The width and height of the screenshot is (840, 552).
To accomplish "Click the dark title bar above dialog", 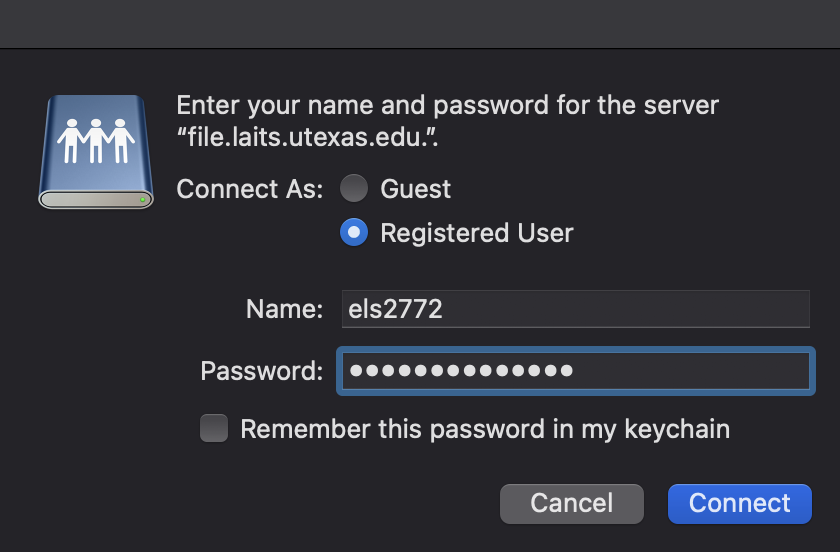I will pos(420,24).
